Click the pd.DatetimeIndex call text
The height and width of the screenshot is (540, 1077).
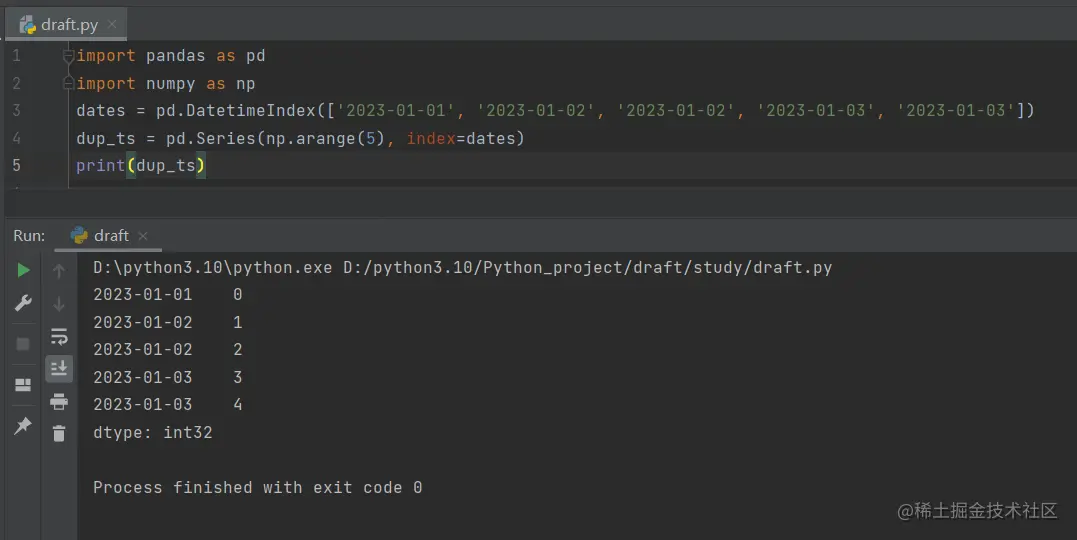tap(236, 111)
